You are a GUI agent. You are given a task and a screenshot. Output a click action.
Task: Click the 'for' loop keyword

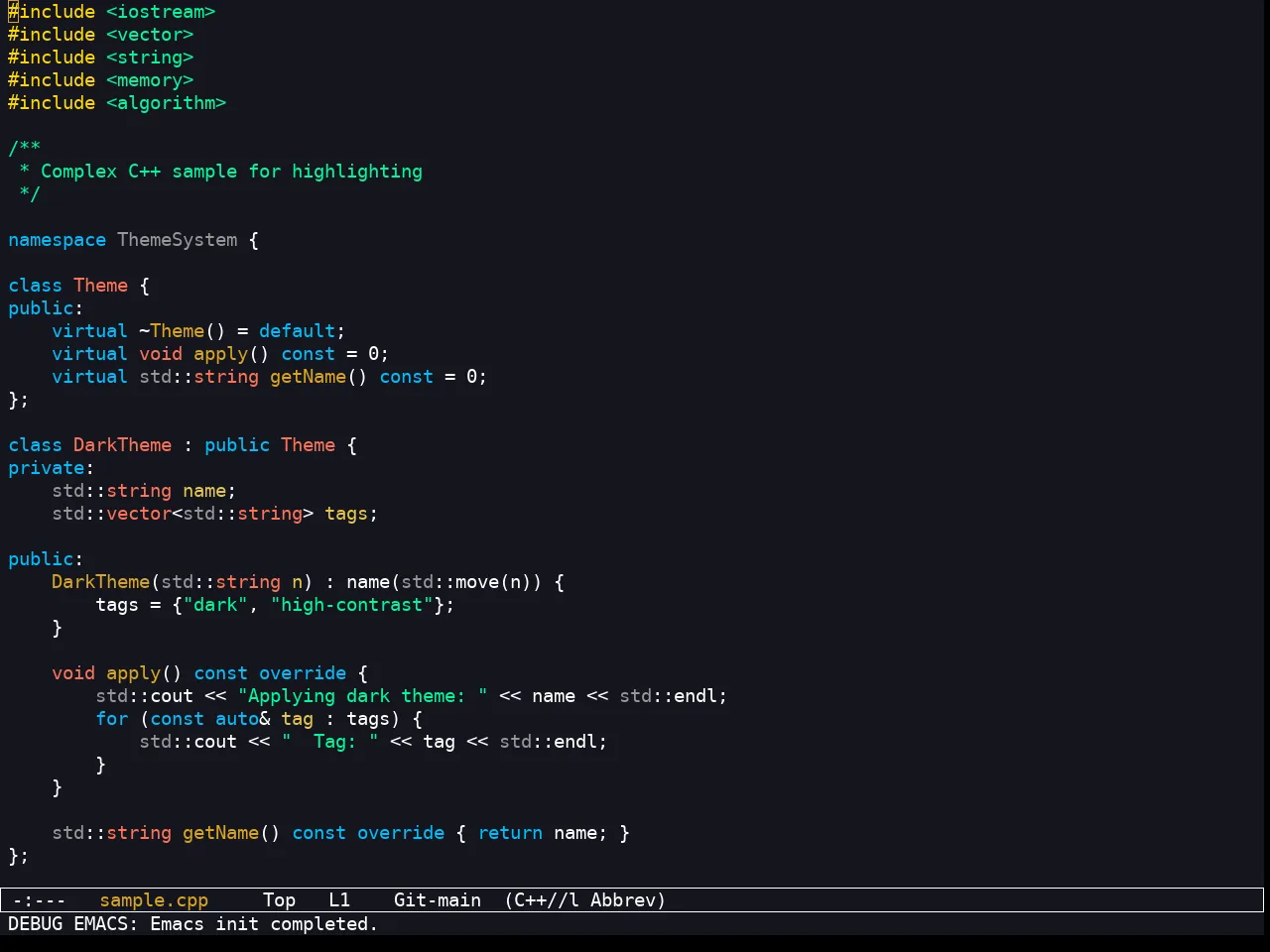111,719
